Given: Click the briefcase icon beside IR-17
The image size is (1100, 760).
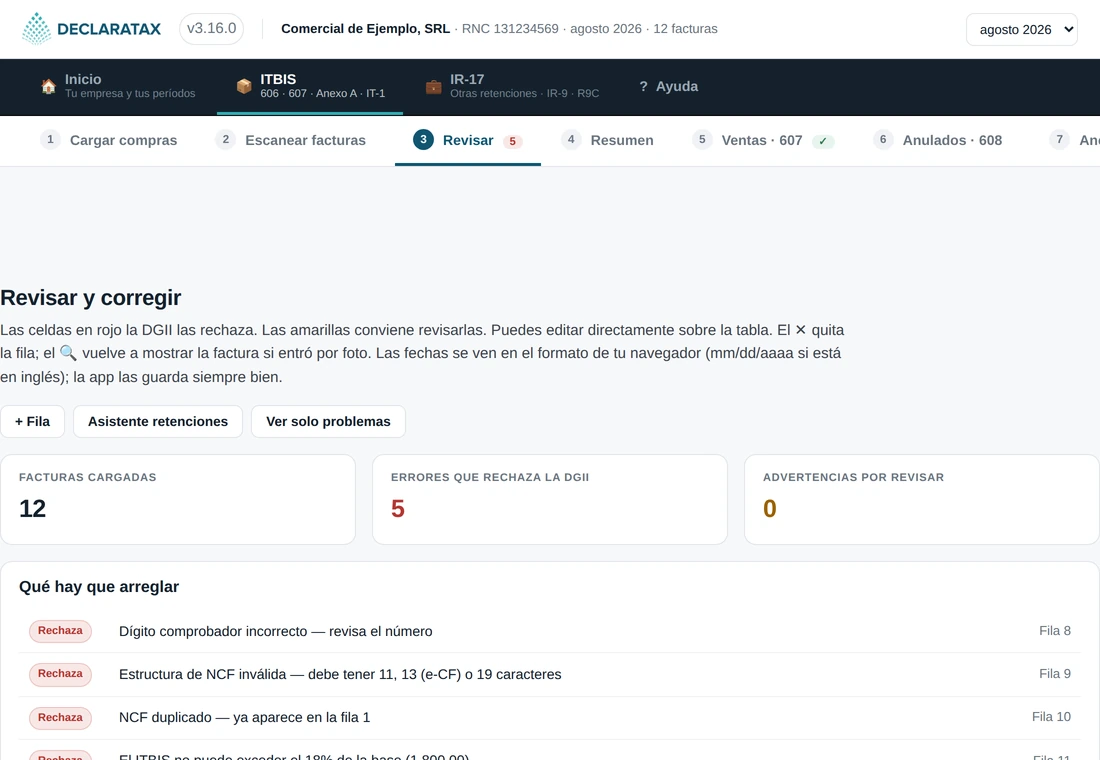Looking at the screenshot, I should pos(434,86).
